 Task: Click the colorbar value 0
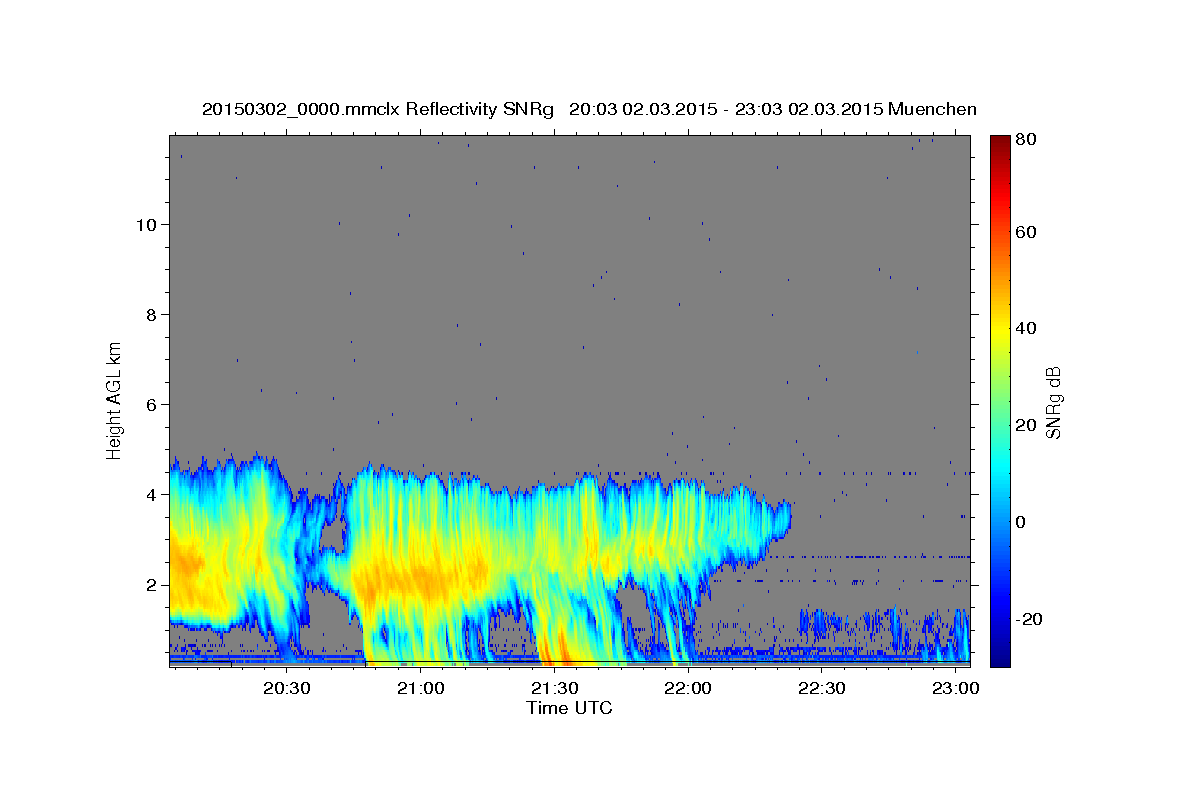(x=1020, y=522)
